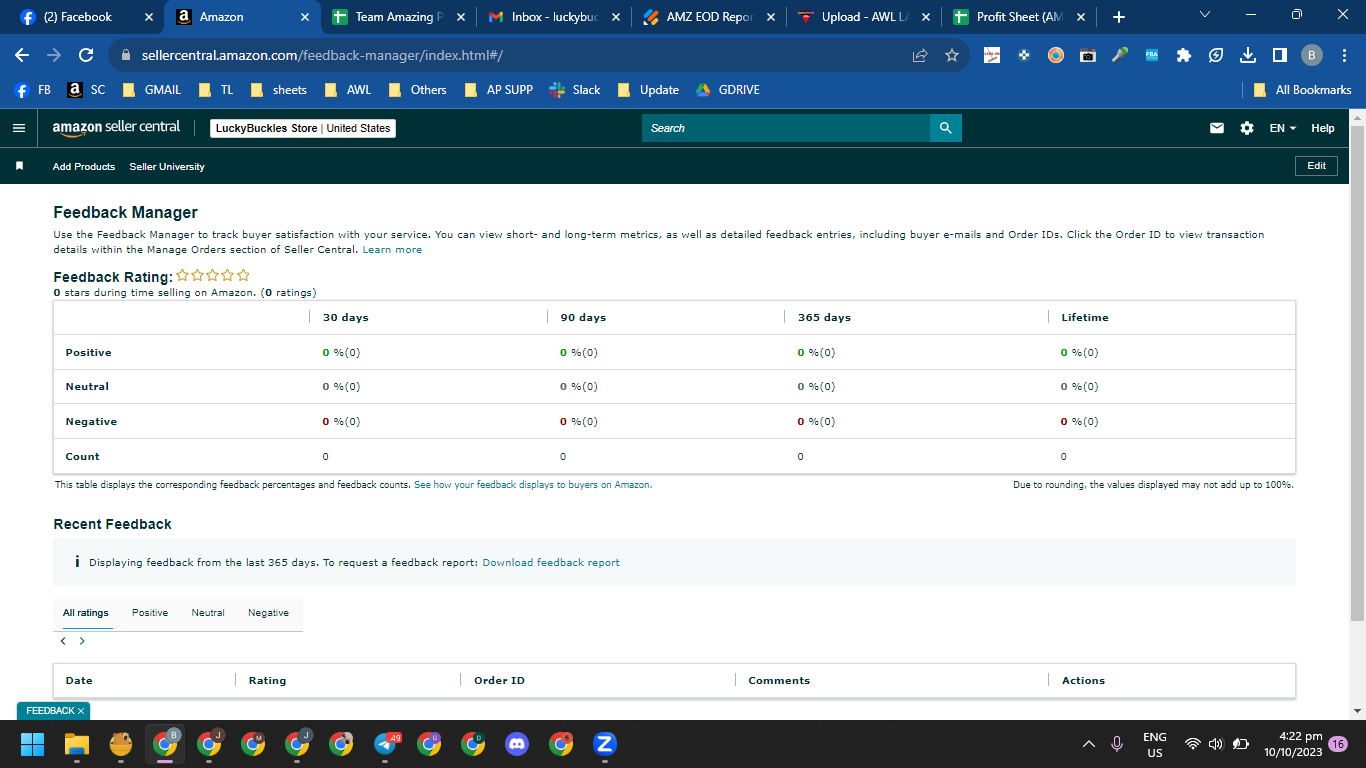Viewport: 1366px width, 768px height.
Task: Toggle the Chrome side panel icon
Action: (1279, 56)
